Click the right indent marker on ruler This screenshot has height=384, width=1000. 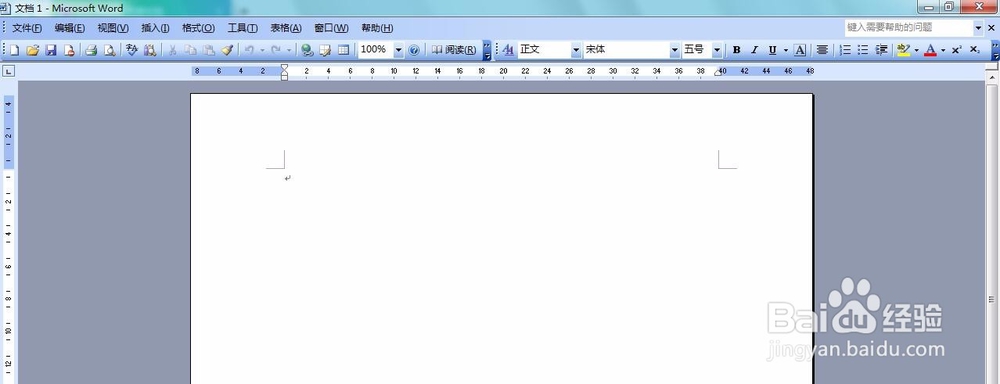[717, 73]
